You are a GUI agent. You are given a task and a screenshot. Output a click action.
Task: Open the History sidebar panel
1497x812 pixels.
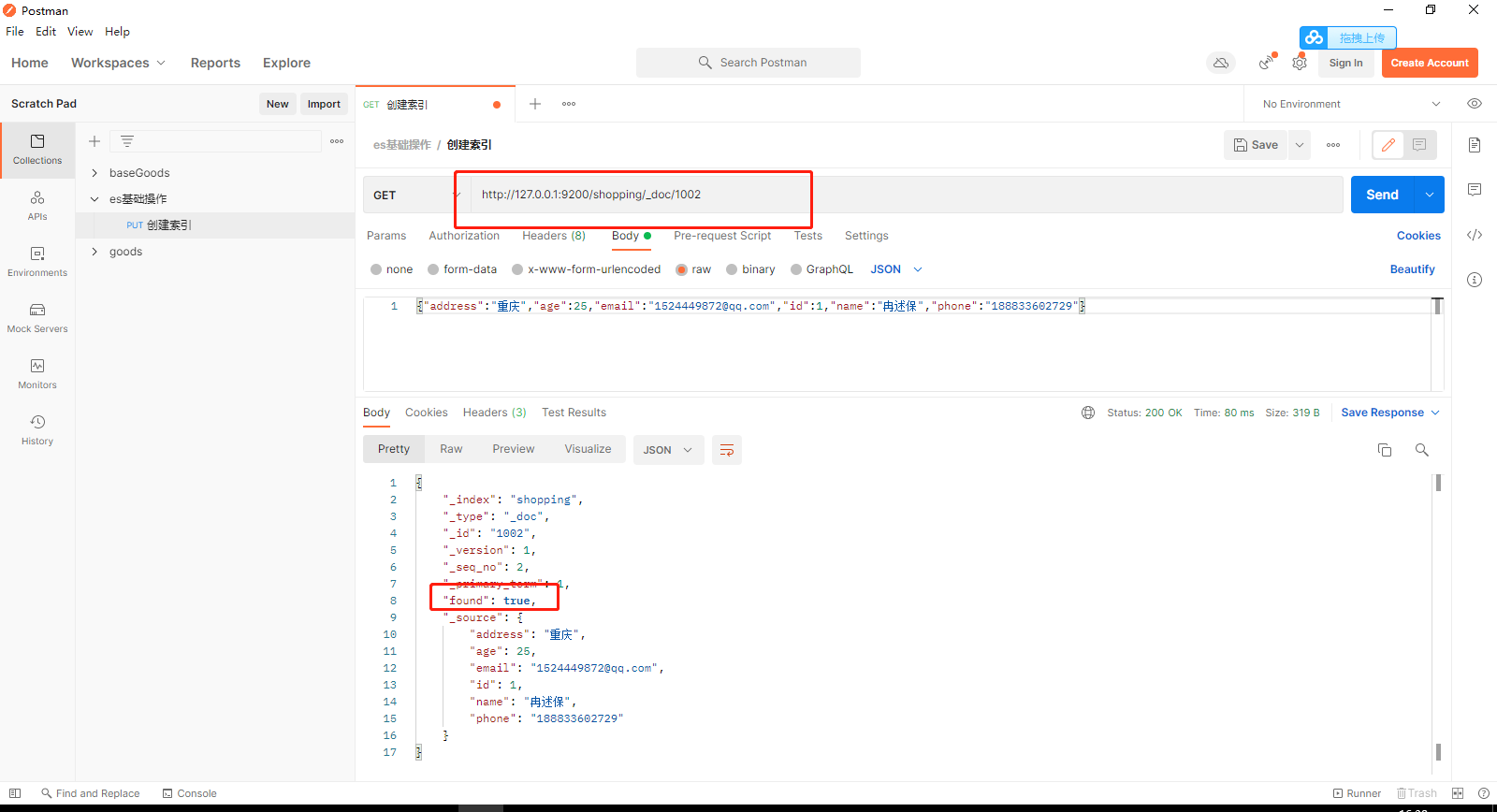point(37,430)
